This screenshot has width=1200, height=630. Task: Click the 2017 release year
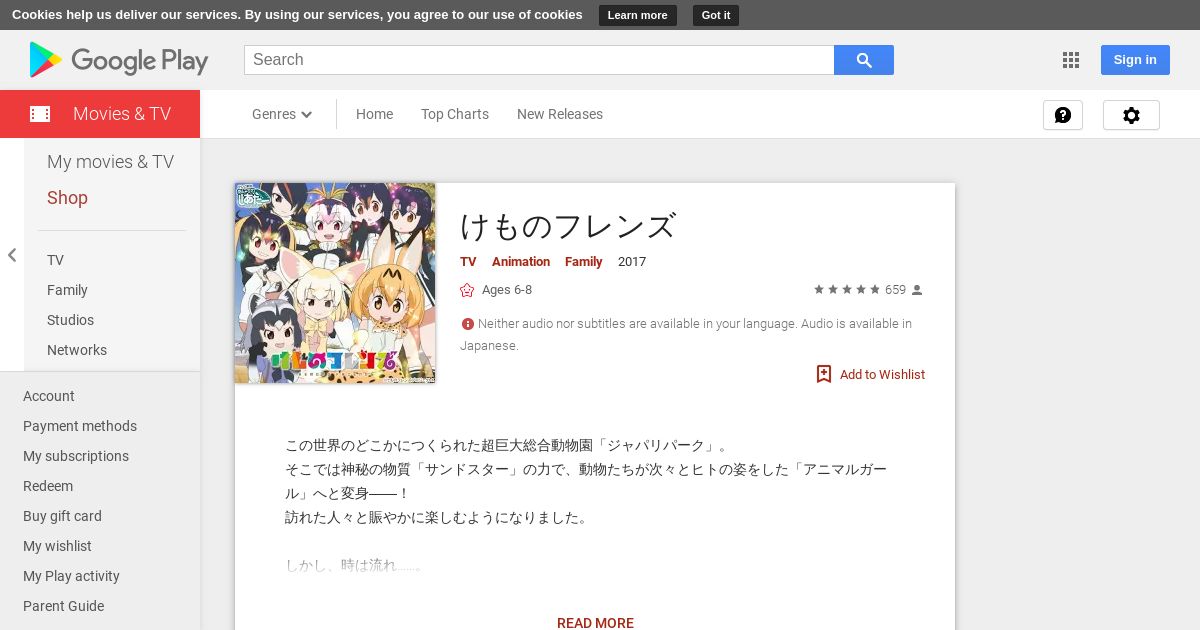[x=632, y=262]
